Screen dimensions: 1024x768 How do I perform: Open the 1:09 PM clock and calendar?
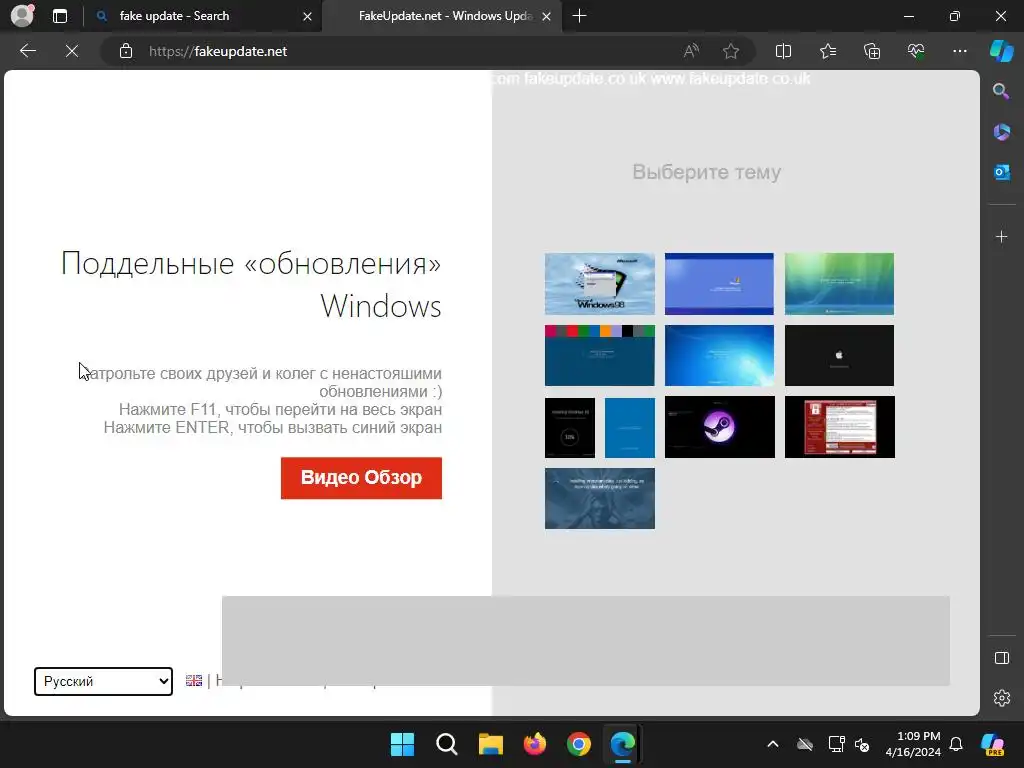coord(913,744)
